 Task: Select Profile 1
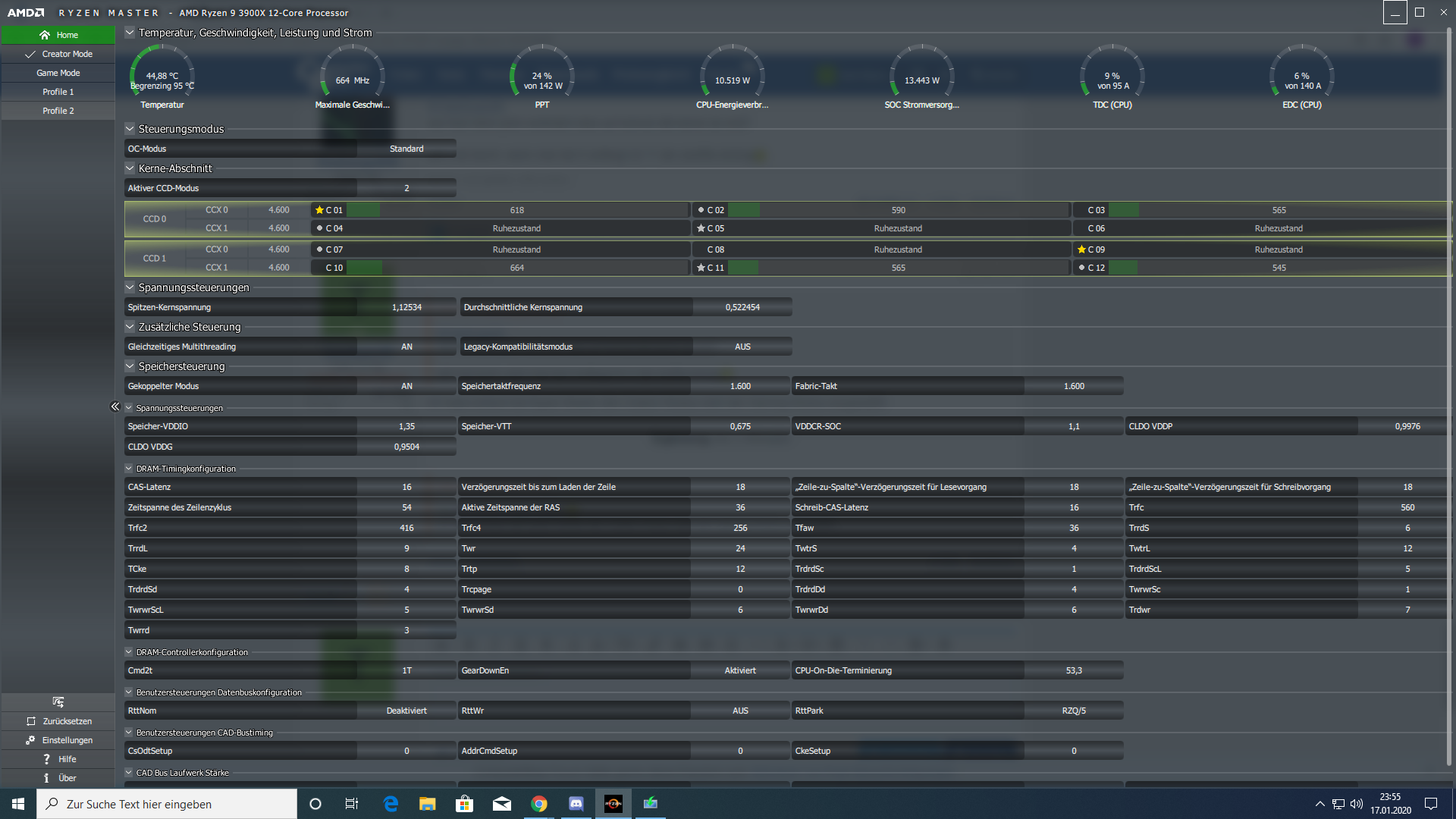[x=58, y=92]
